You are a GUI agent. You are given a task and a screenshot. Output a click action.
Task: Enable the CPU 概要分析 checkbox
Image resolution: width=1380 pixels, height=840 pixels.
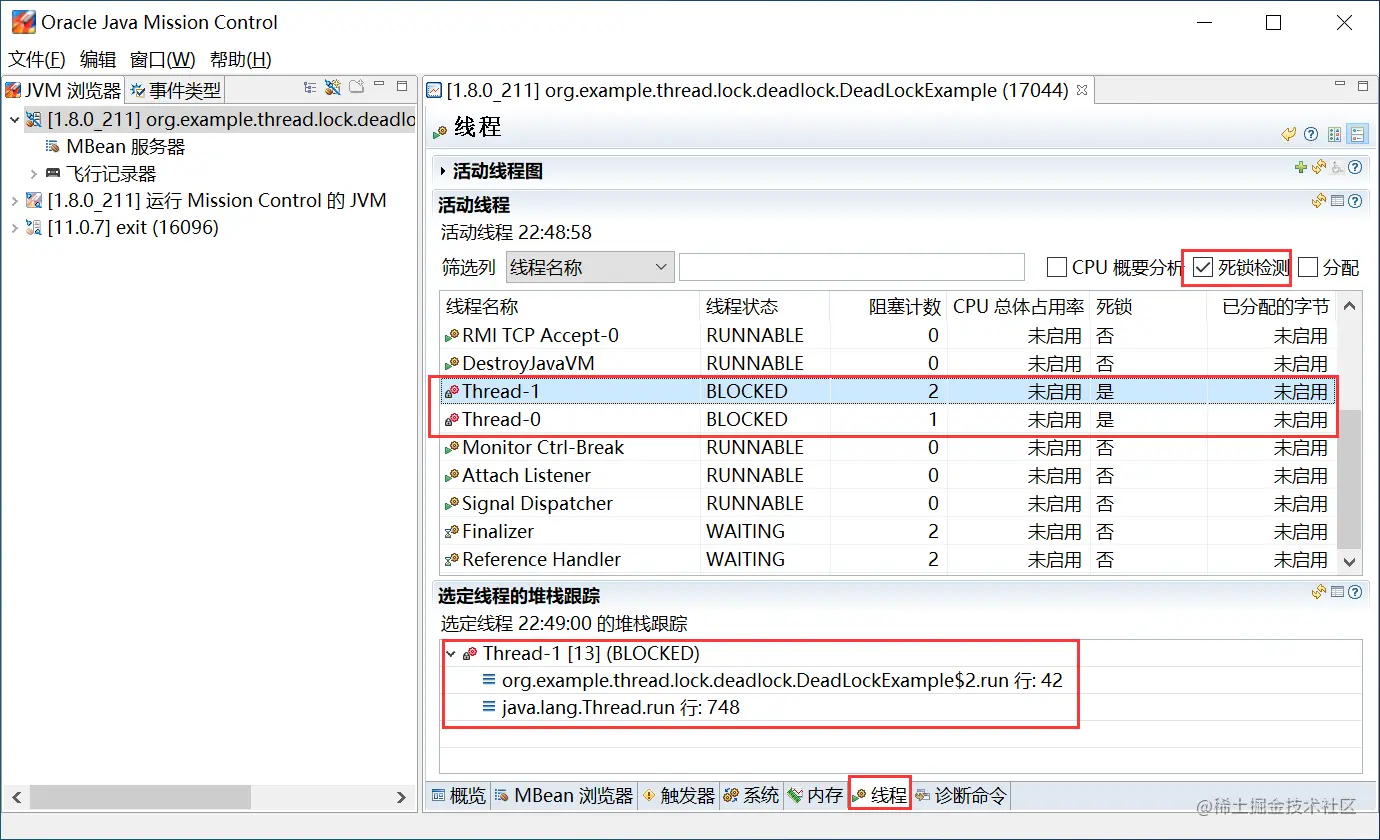[1056, 267]
